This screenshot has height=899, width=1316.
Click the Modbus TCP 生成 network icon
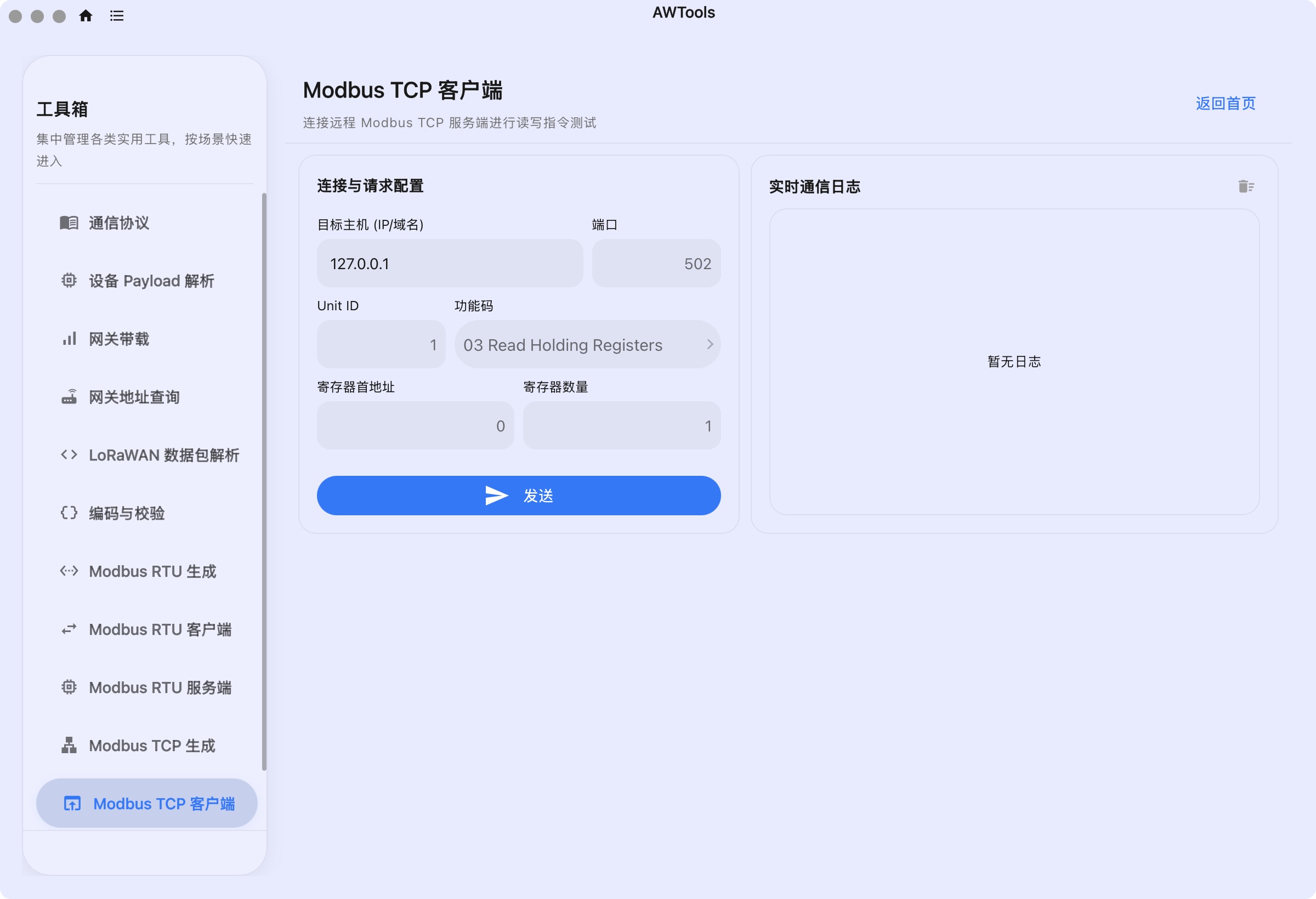pyautogui.click(x=69, y=746)
